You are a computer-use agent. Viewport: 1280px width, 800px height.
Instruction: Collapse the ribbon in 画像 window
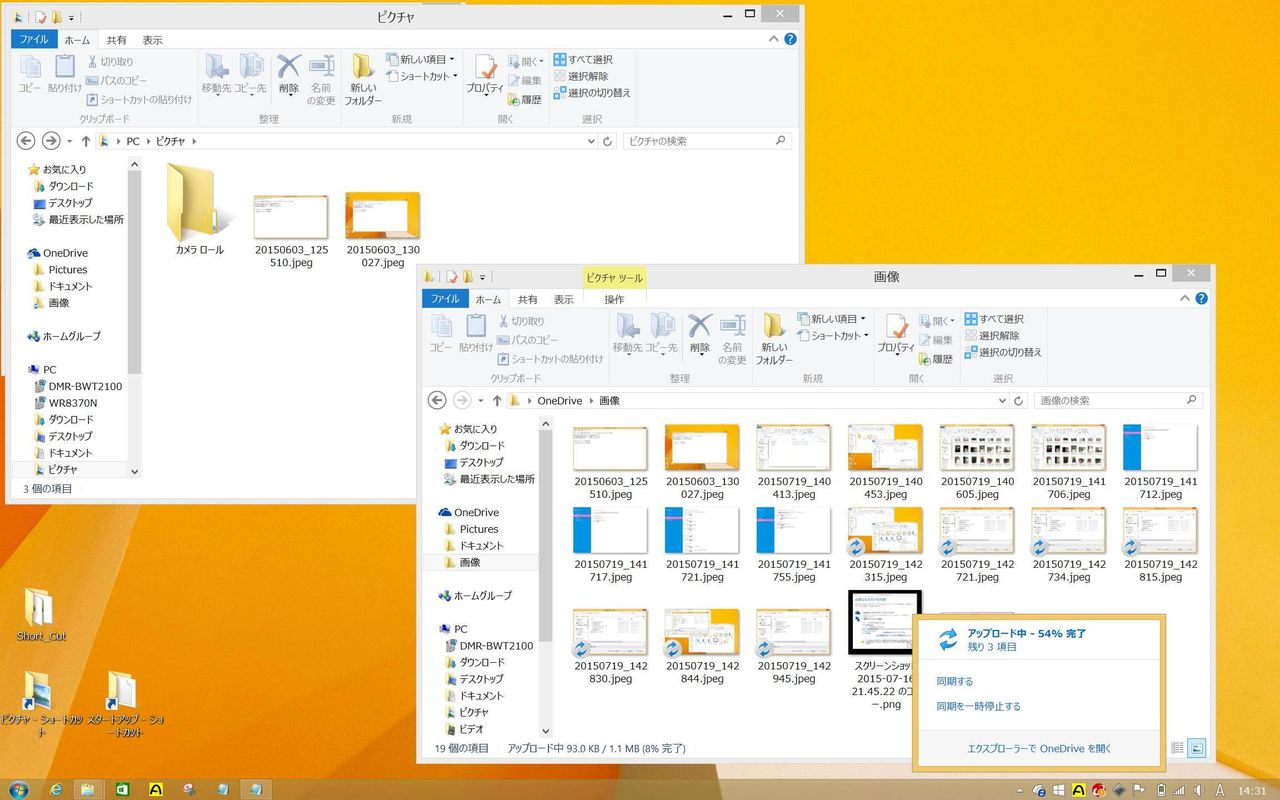[1185, 299]
